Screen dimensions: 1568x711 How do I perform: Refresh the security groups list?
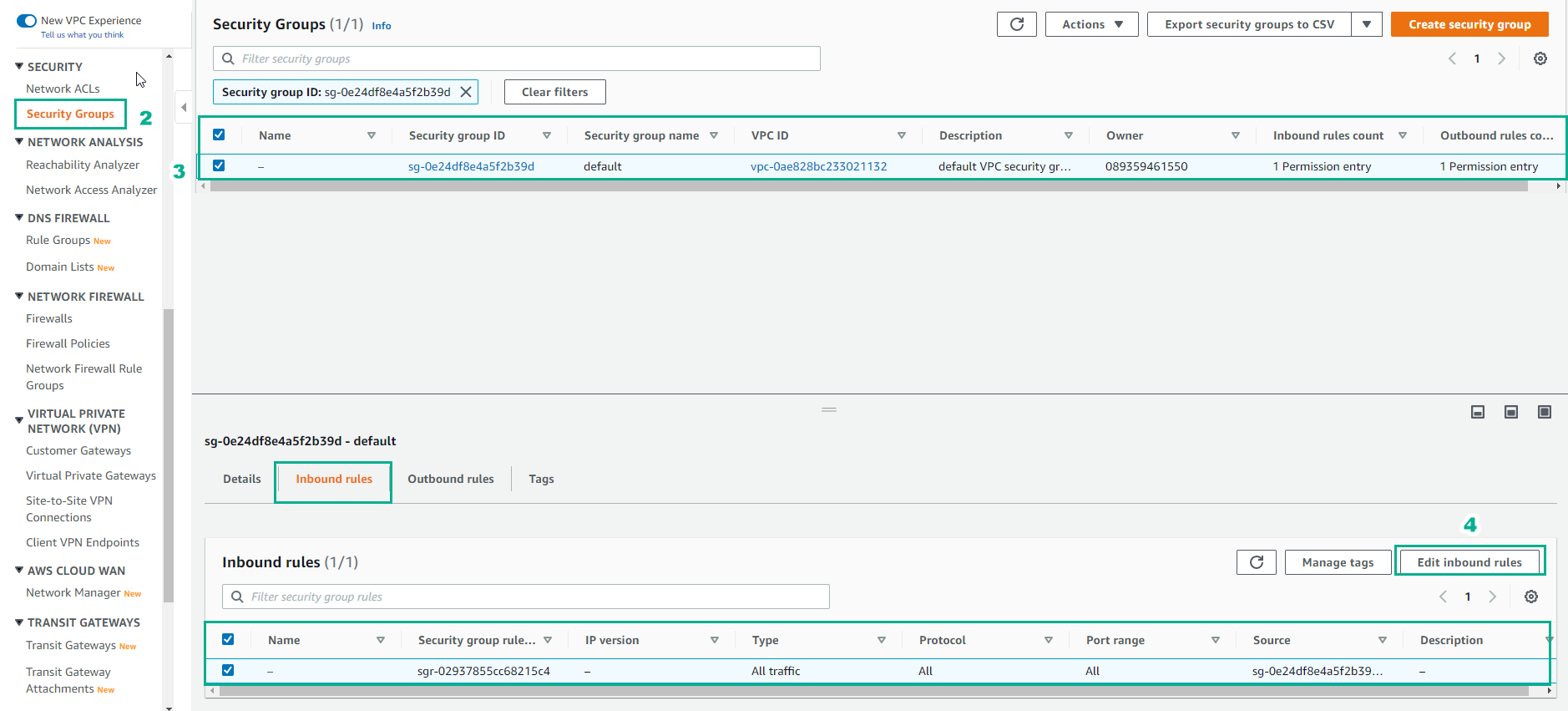[x=1016, y=24]
